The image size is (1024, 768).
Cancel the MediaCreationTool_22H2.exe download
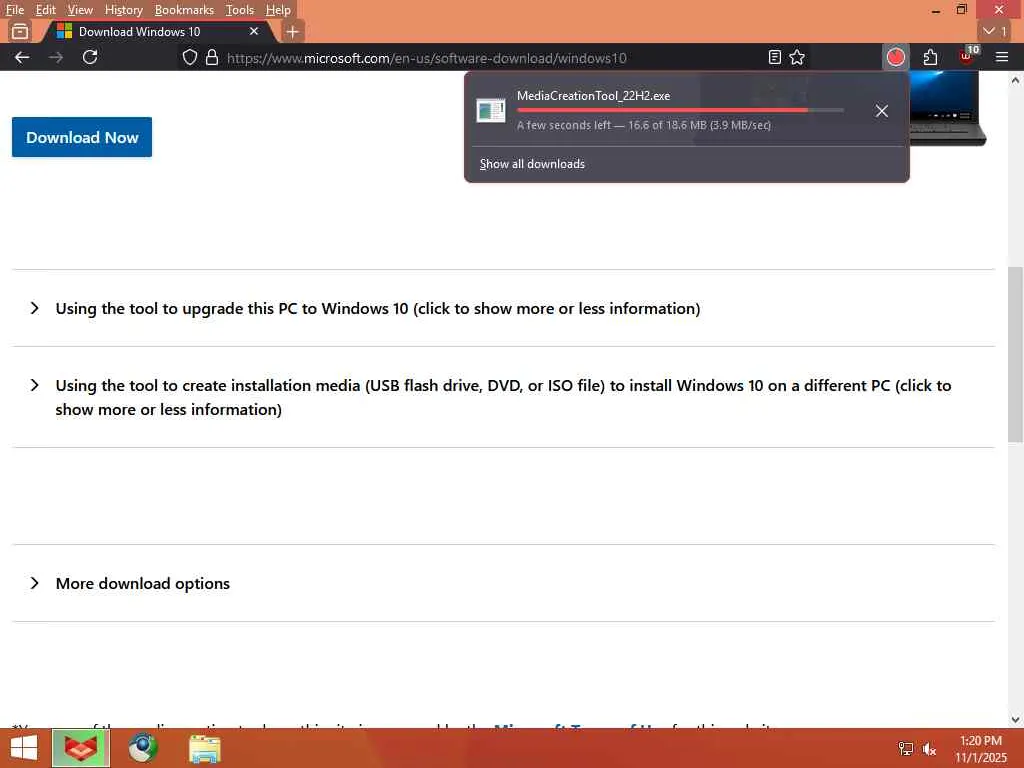click(x=882, y=111)
